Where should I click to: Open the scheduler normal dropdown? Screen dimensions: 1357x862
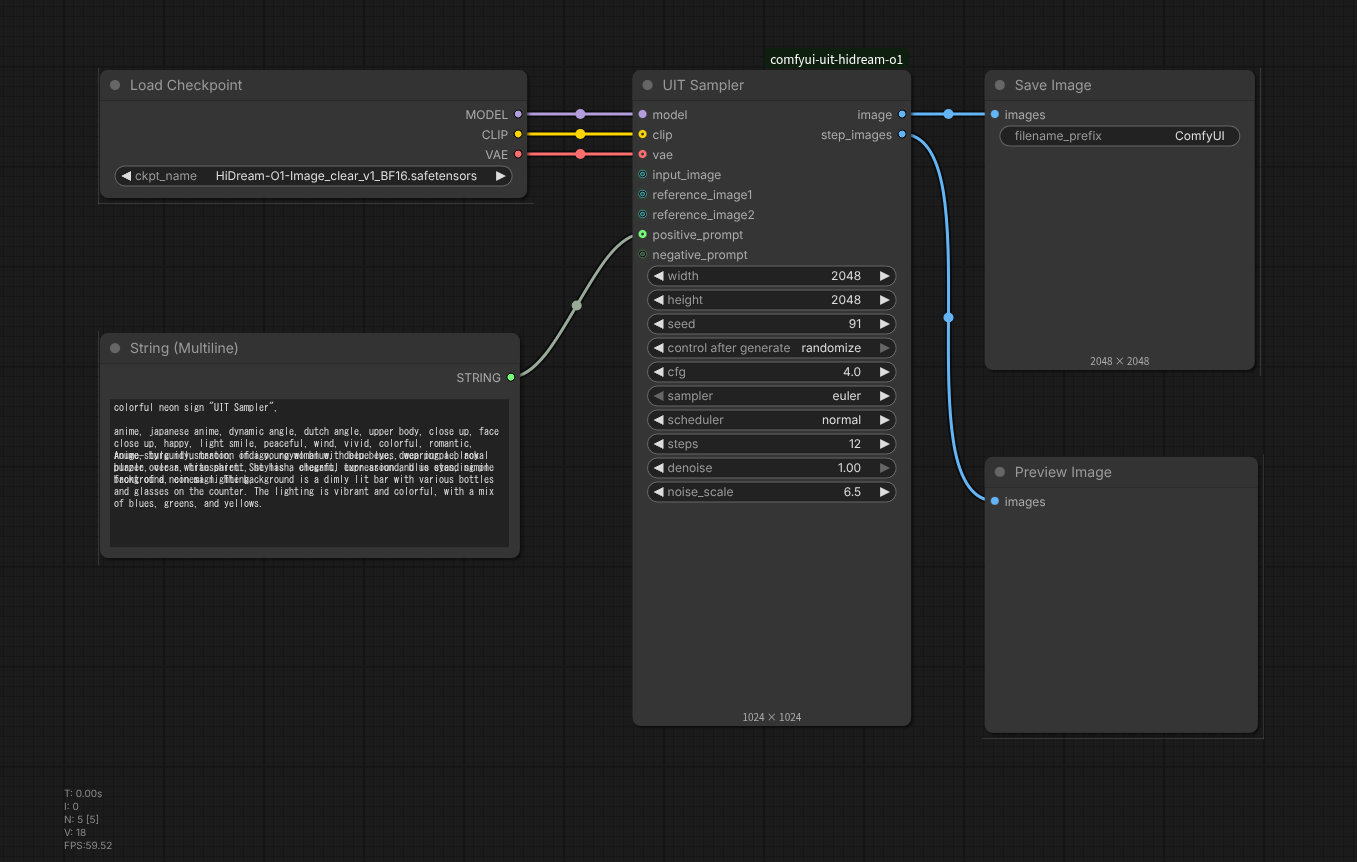(x=772, y=420)
